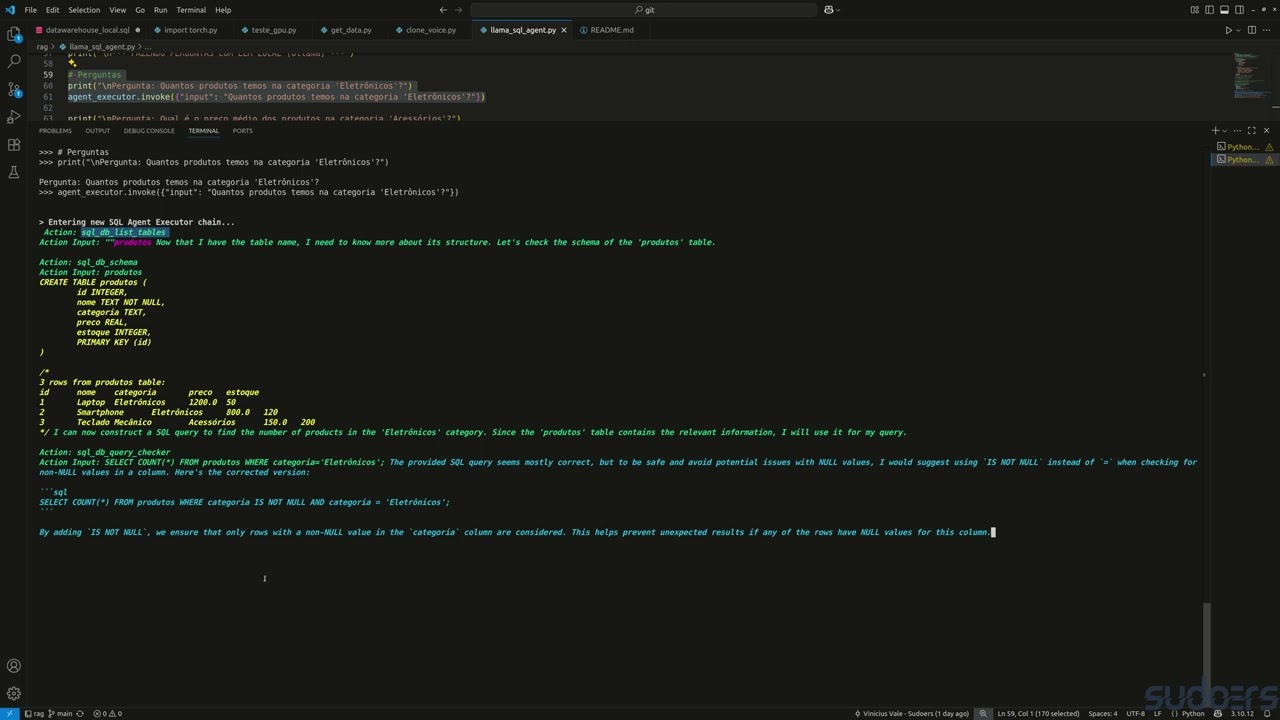
Task: Select the first Python terminal entry
Action: (1244, 147)
